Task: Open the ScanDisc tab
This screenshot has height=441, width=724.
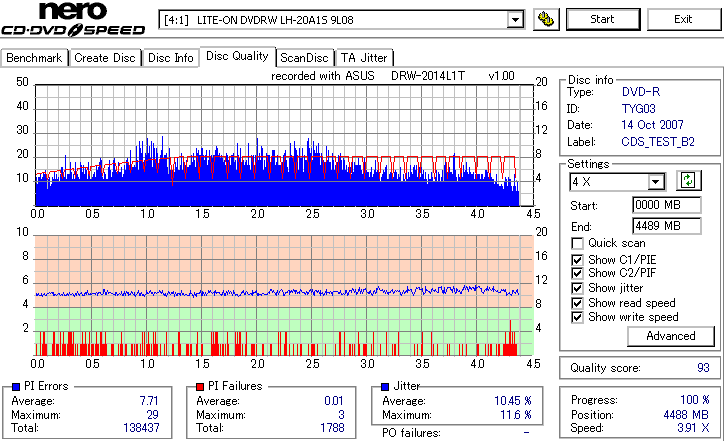Action: [304, 58]
